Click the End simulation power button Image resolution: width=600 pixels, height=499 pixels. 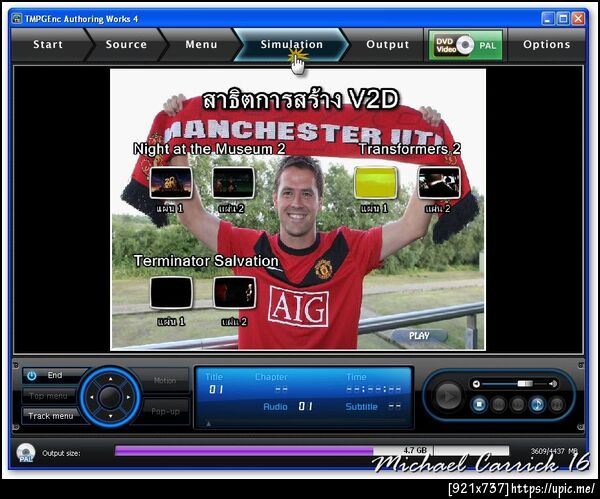(54, 375)
